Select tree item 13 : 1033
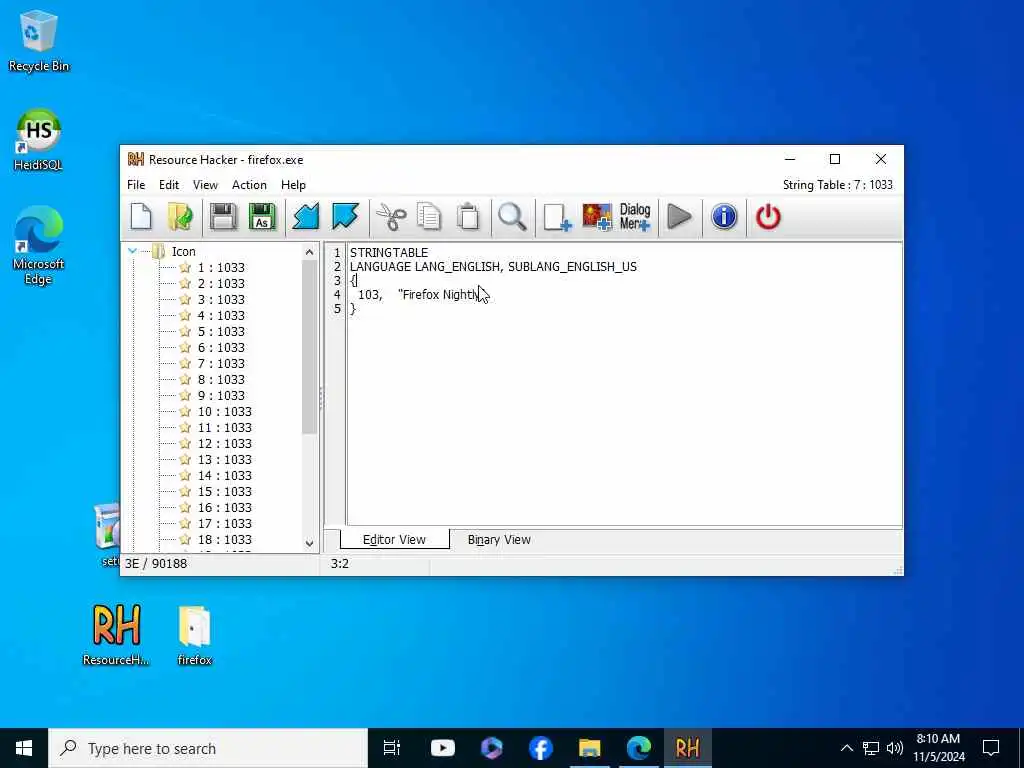Screen dimensions: 1024x768 pyautogui.click(x=225, y=459)
